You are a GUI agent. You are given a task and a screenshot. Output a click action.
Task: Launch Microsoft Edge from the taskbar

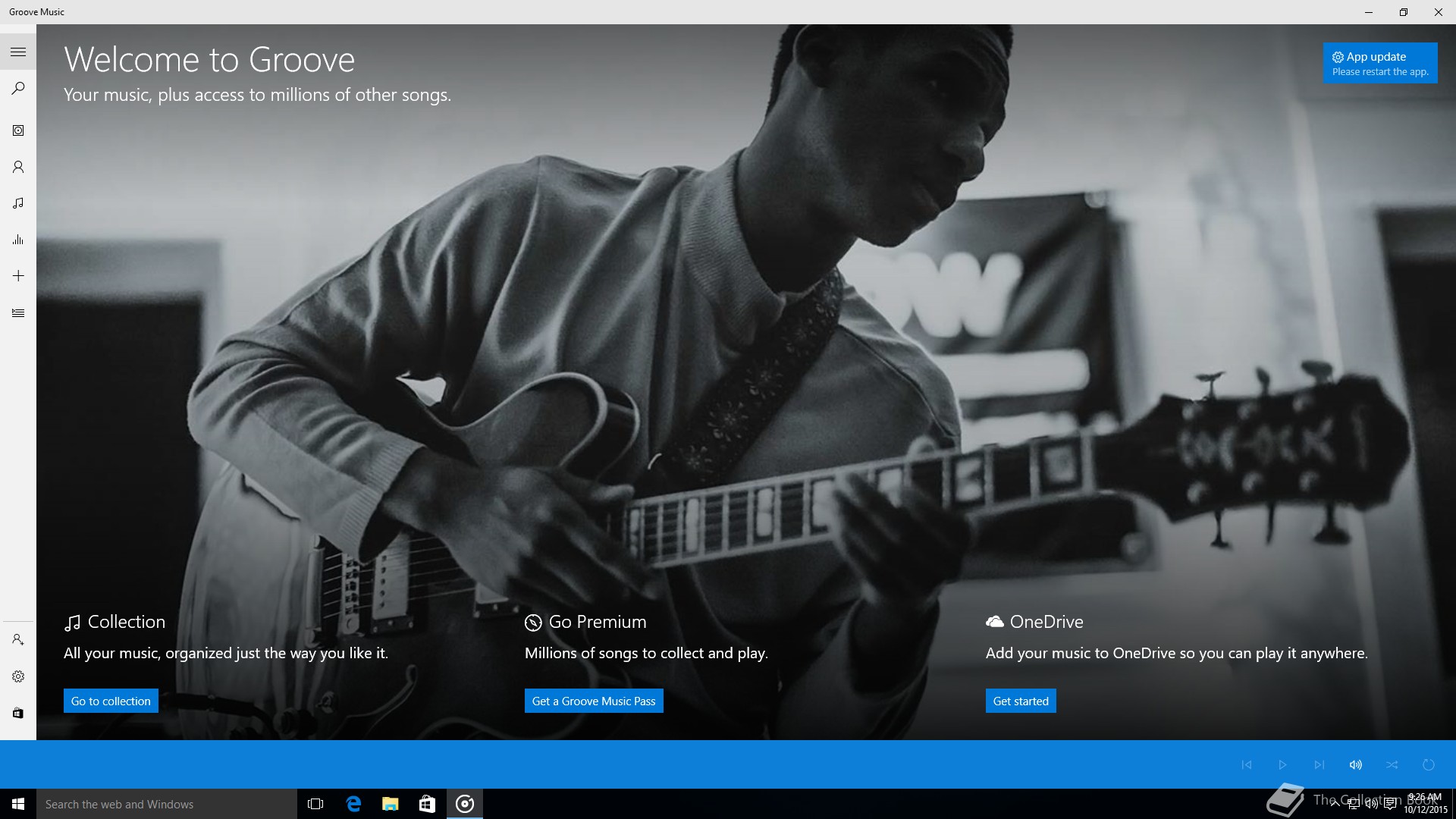(x=353, y=804)
